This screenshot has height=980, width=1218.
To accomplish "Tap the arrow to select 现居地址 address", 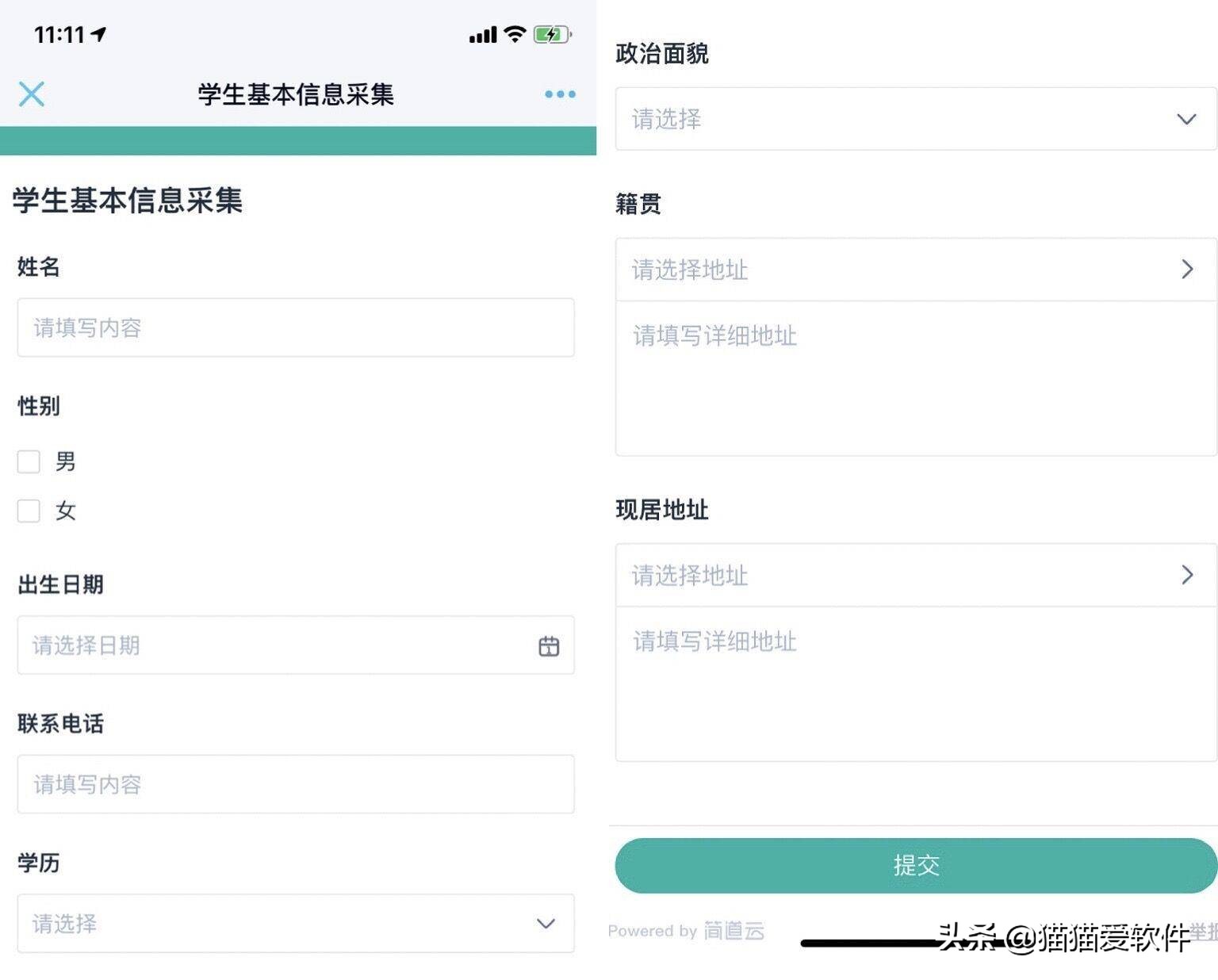I will coord(1187,575).
